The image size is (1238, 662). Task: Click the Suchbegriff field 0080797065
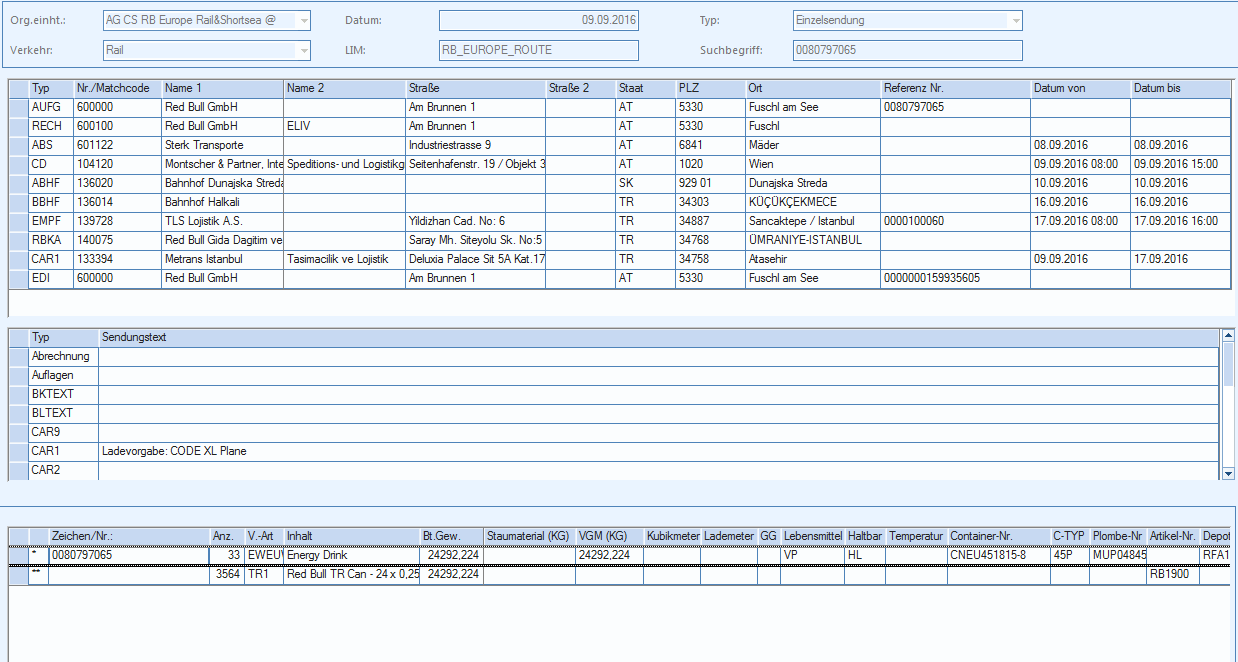[x=907, y=50]
